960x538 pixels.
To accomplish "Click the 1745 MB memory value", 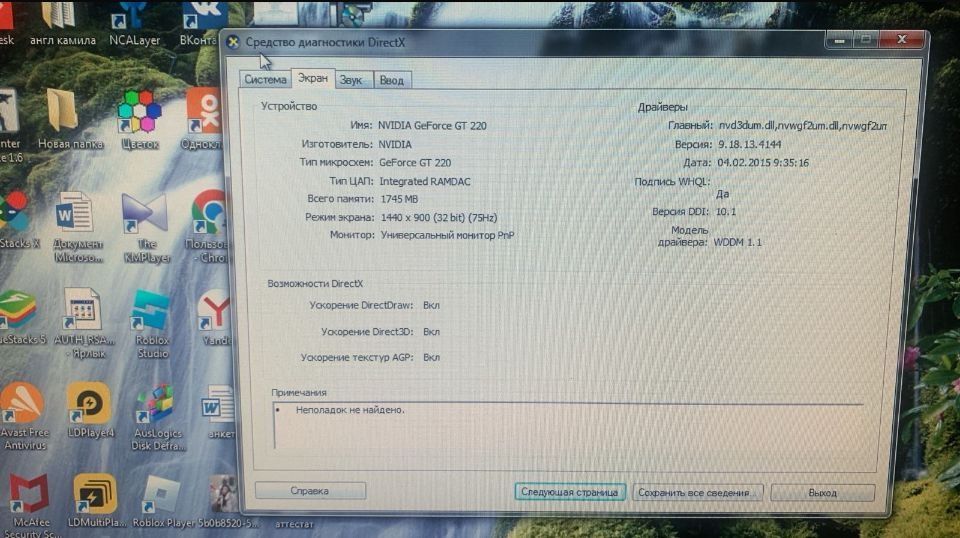I will [399, 199].
